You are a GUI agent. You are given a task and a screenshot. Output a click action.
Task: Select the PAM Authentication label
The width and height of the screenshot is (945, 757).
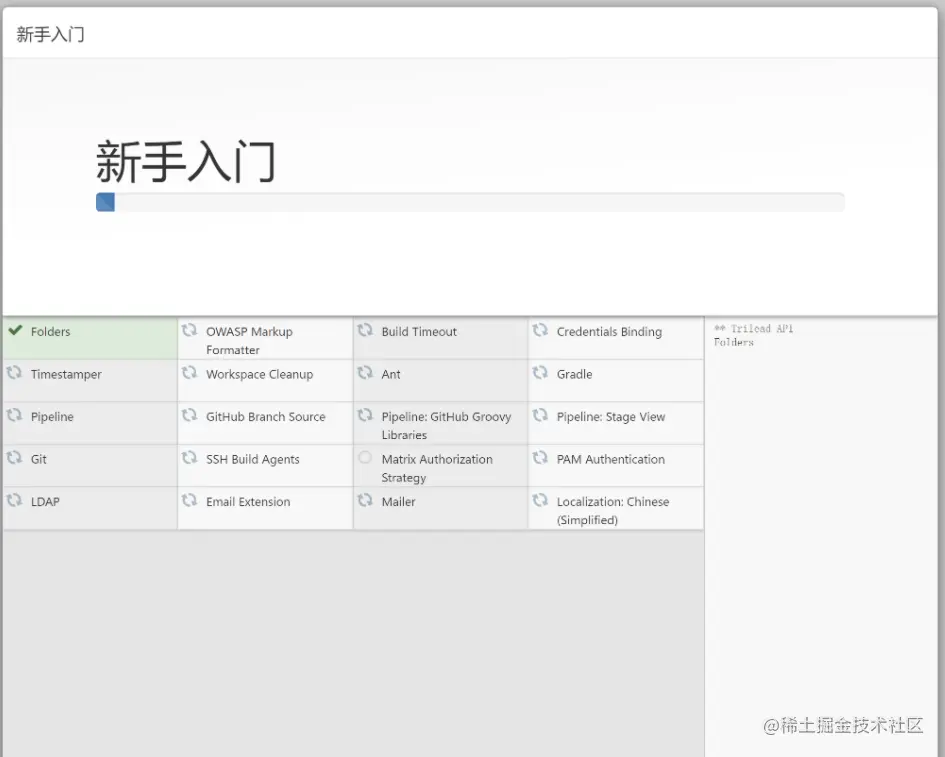pos(611,459)
